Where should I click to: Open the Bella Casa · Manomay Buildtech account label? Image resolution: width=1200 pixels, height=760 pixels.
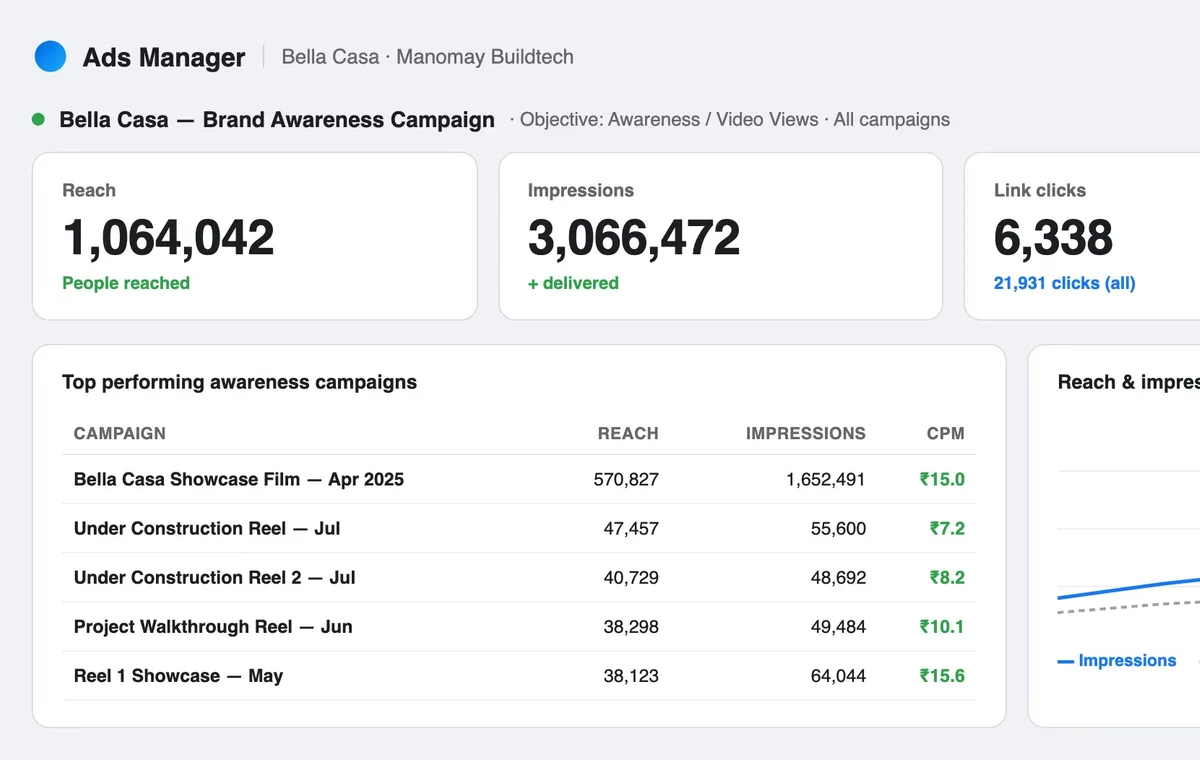[428, 57]
